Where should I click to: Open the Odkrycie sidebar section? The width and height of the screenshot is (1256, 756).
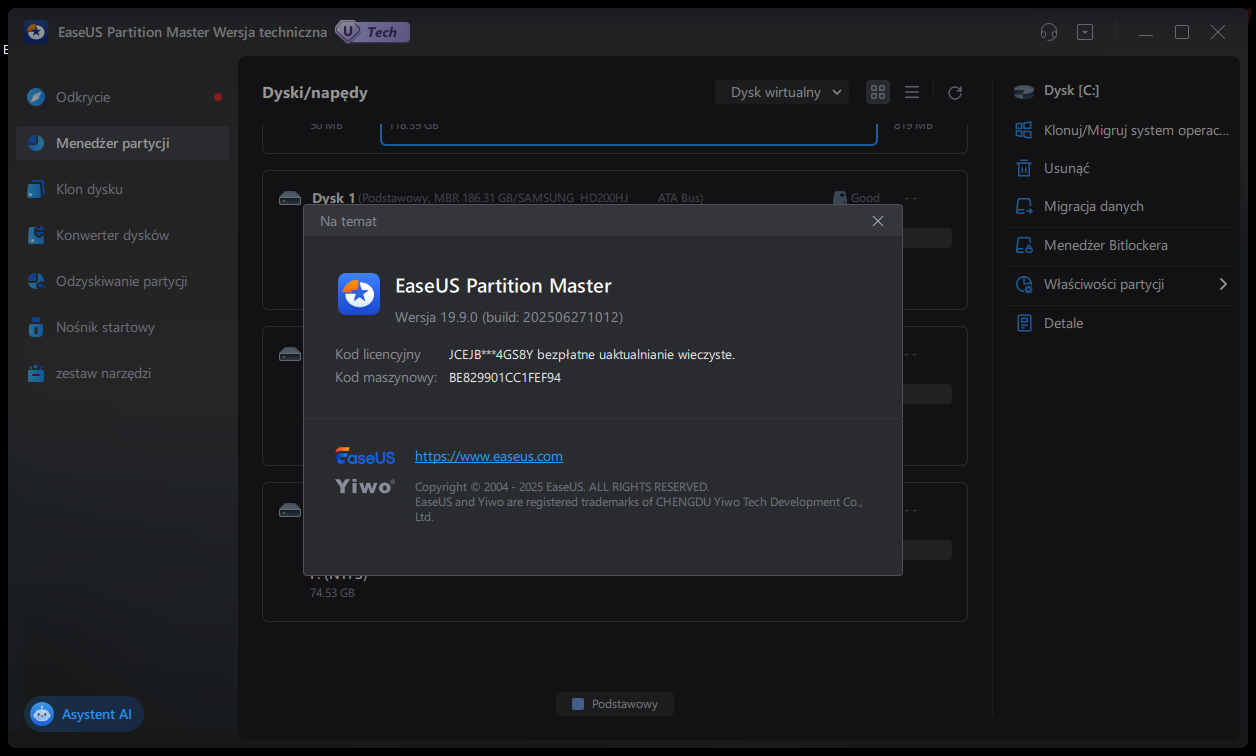pos(123,97)
